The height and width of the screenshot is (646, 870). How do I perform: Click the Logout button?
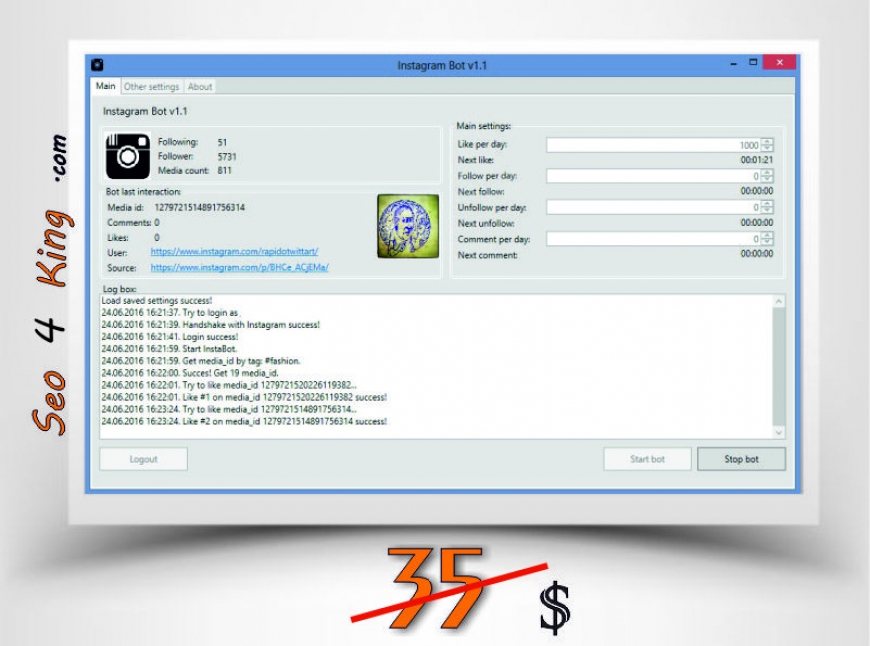point(144,459)
